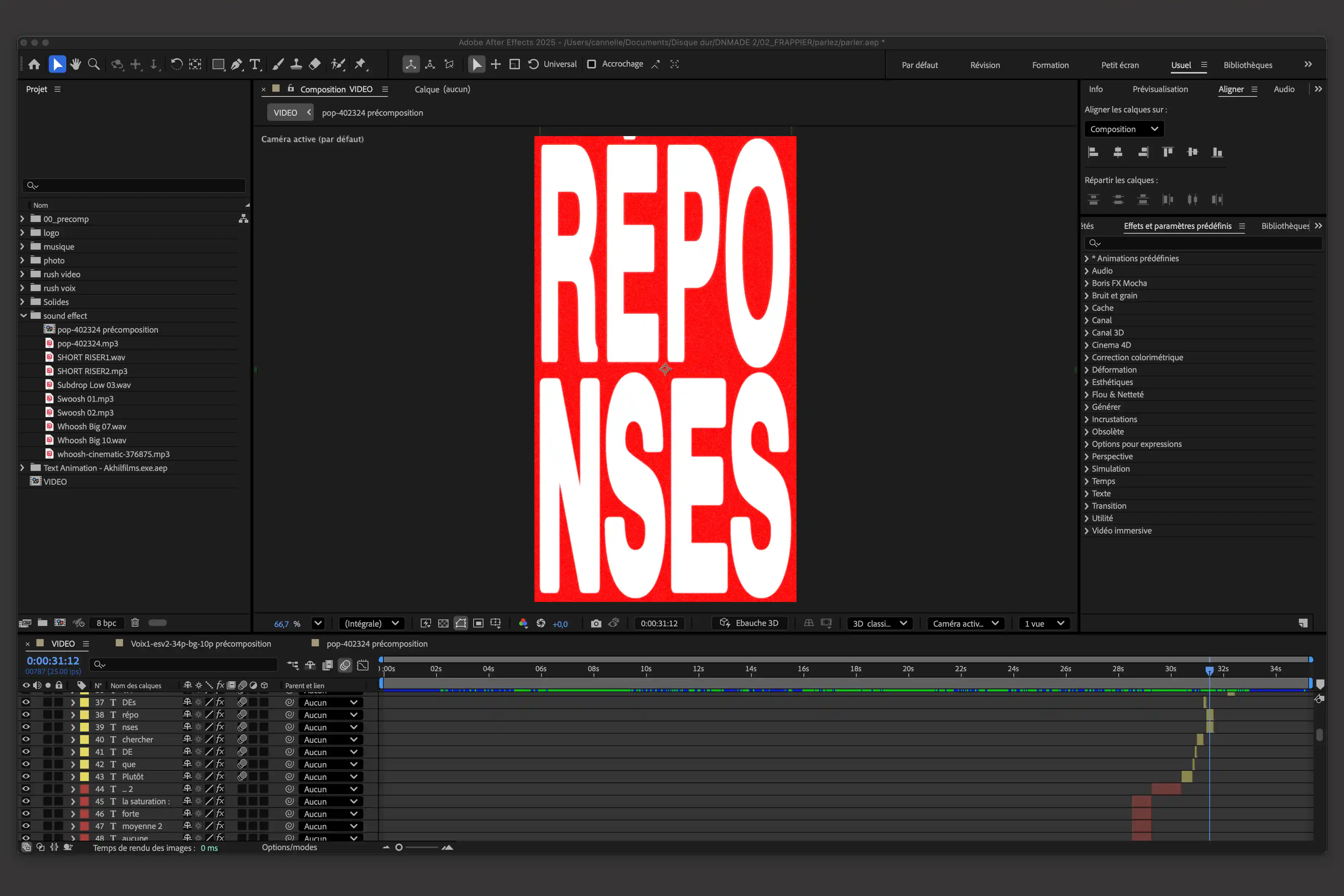Click the Ebauche 3D button
The width and height of the screenshot is (1344, 896).
tap(750, 623)
